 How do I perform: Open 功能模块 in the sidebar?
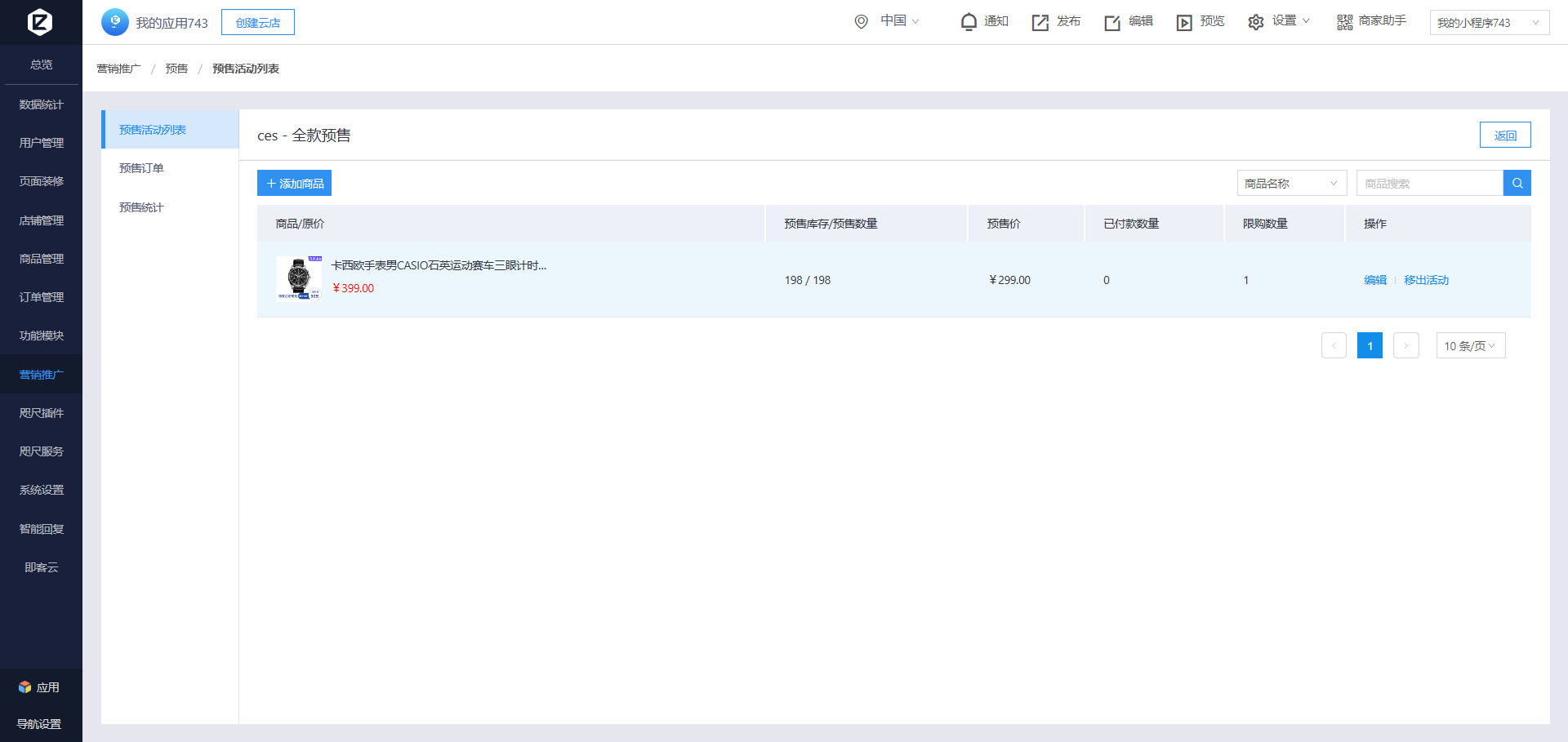coord(41,335)
